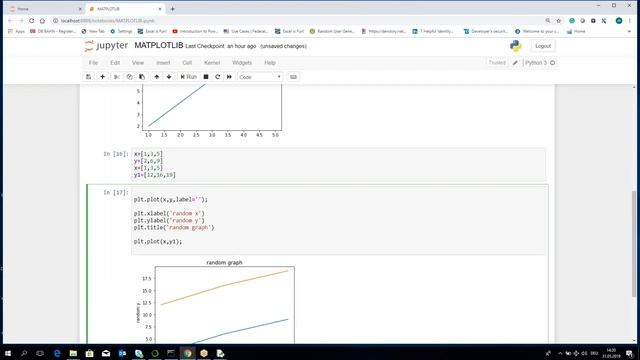The width and height of the screenshot is (640, 360).
Task: Open a new browser tab
Action: (x=172, y=9)
